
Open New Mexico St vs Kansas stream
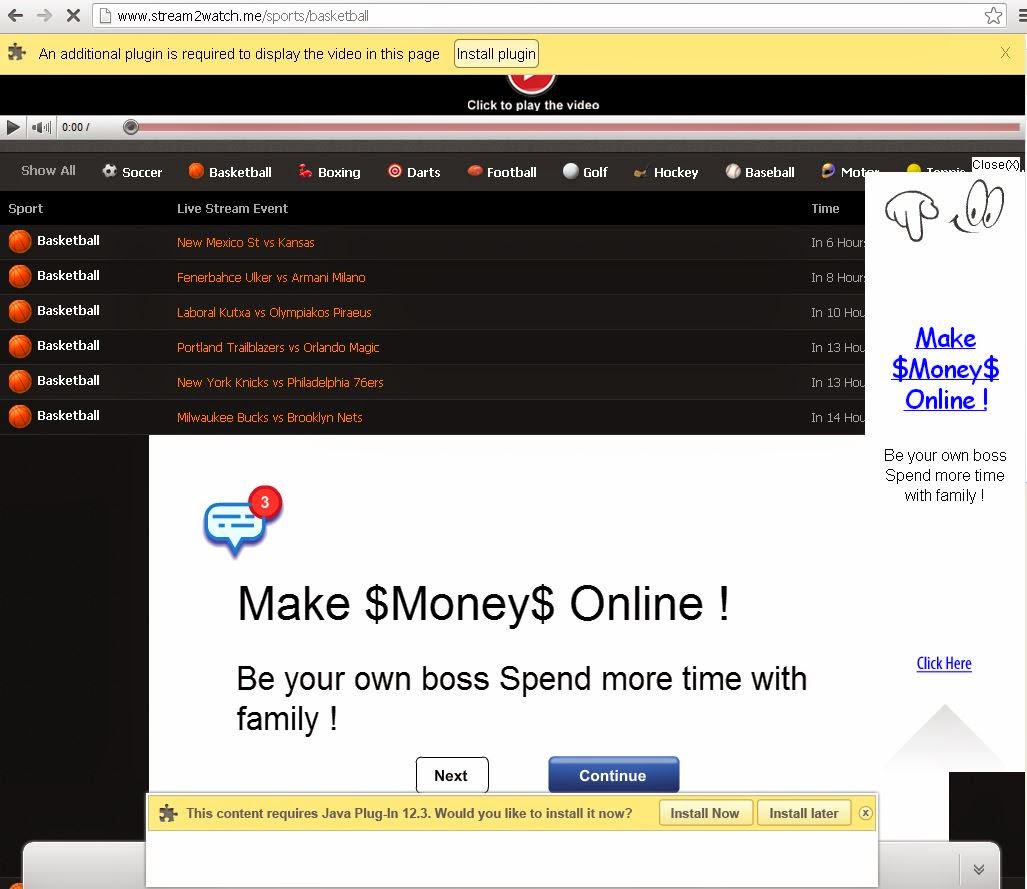[x=245, y=243]
